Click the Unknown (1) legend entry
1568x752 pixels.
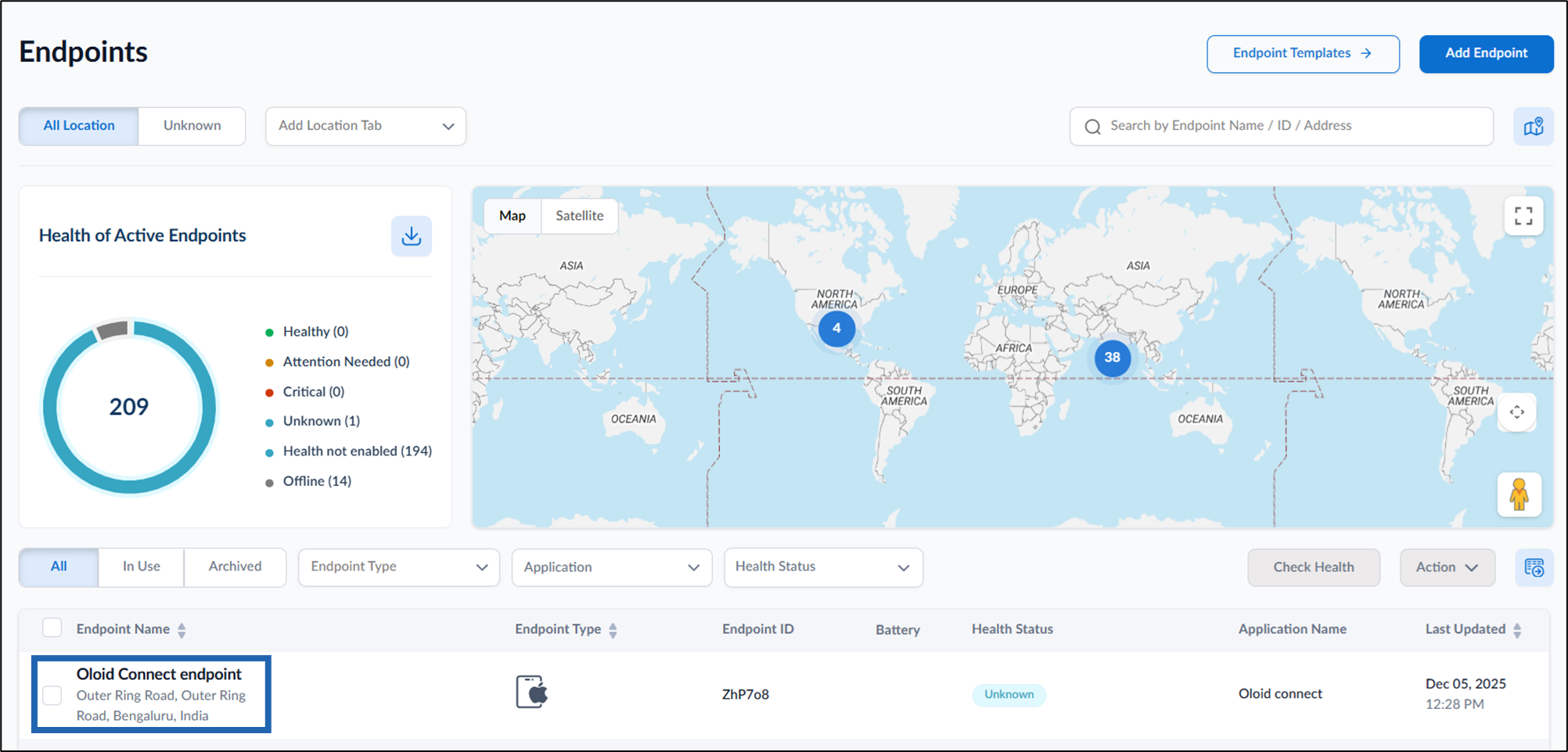click(313, 421)
